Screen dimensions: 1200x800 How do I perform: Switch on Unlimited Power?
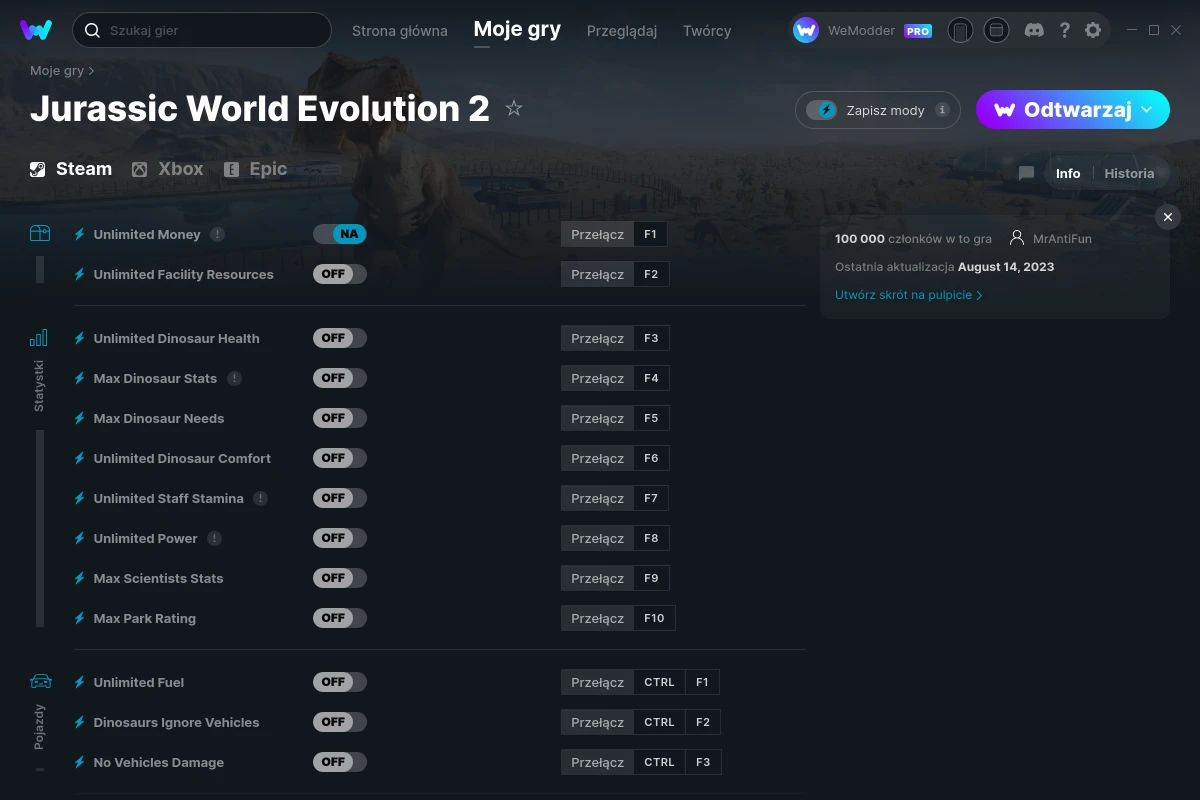click(340, 538)
